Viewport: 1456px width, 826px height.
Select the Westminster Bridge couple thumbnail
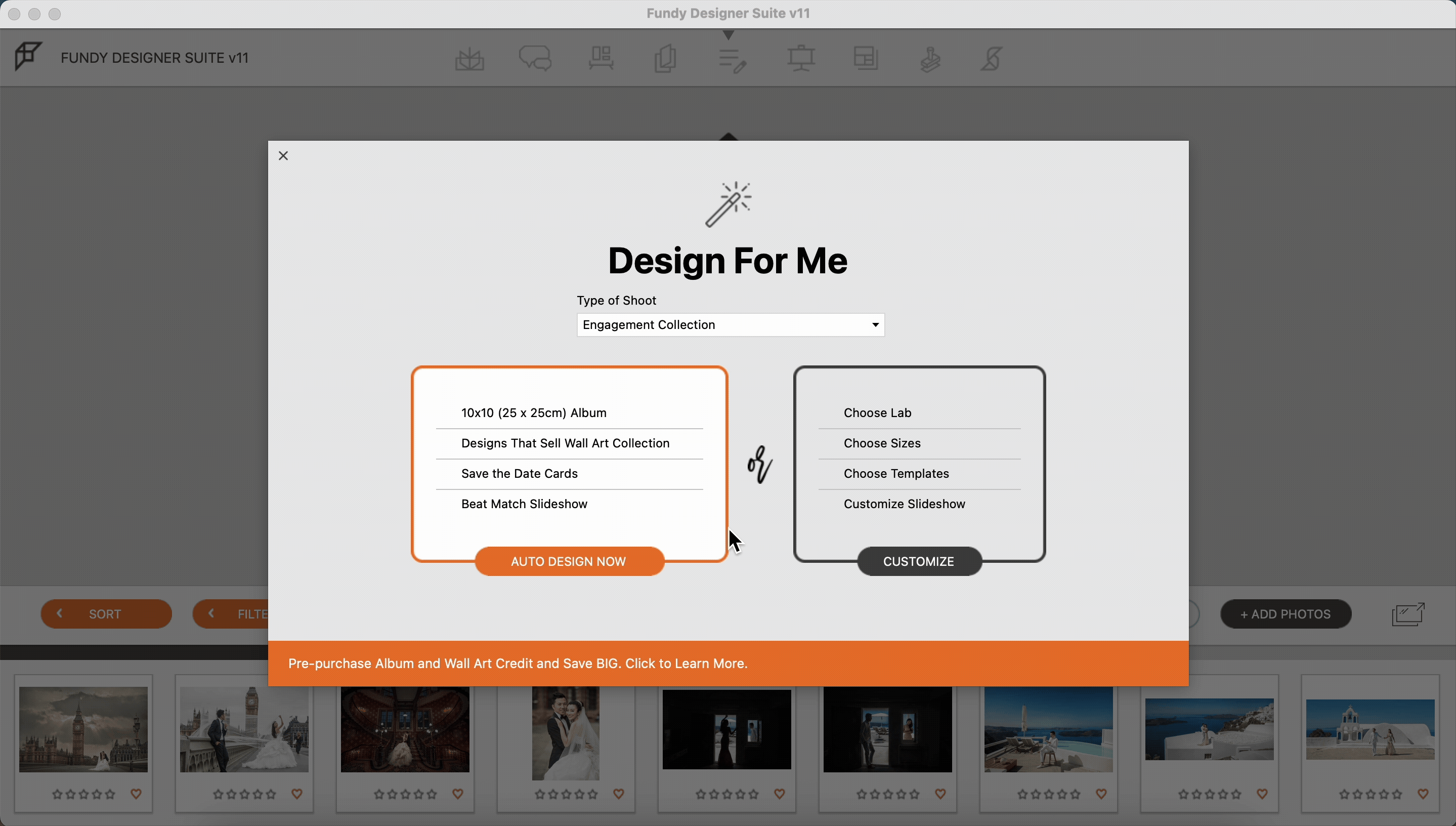click(x=244, y=729)
